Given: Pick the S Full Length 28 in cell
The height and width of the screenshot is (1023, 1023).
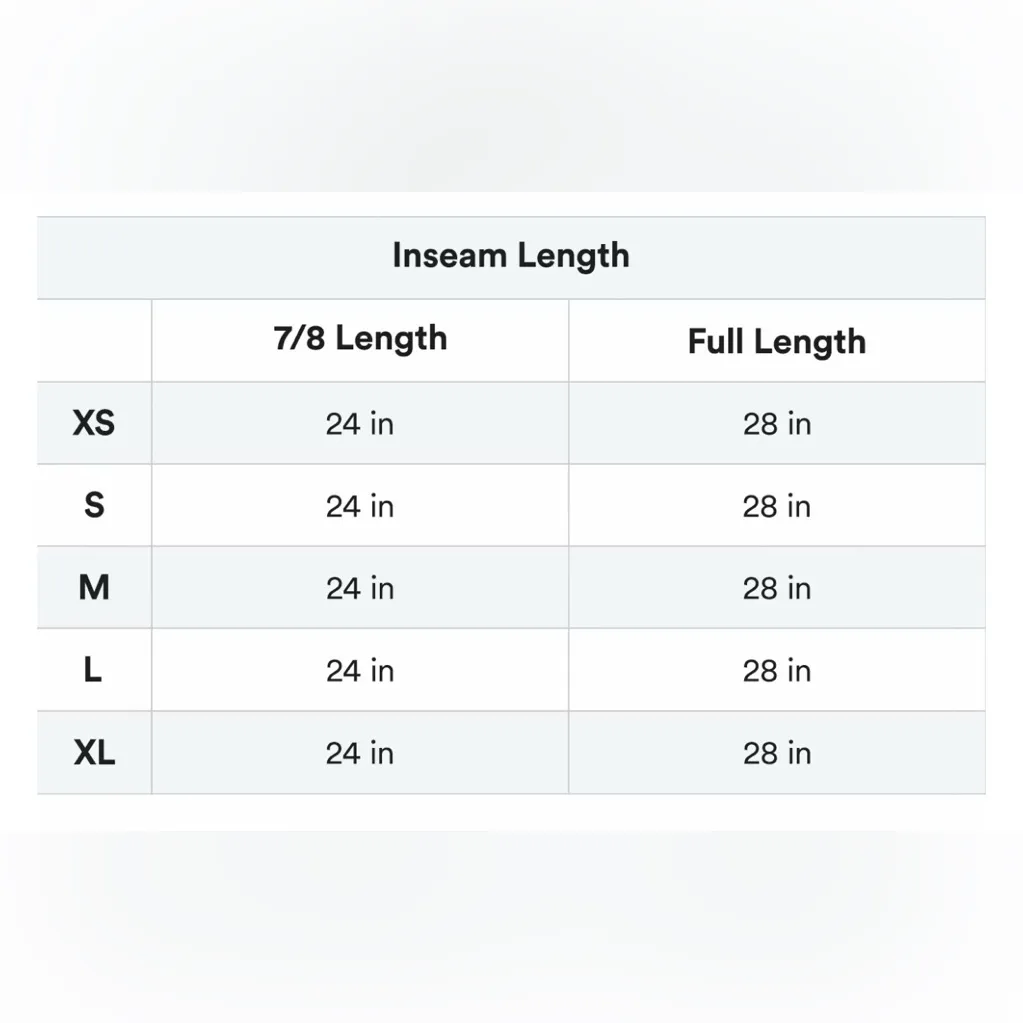Looking at the screenshot, I should coord(776,506).
